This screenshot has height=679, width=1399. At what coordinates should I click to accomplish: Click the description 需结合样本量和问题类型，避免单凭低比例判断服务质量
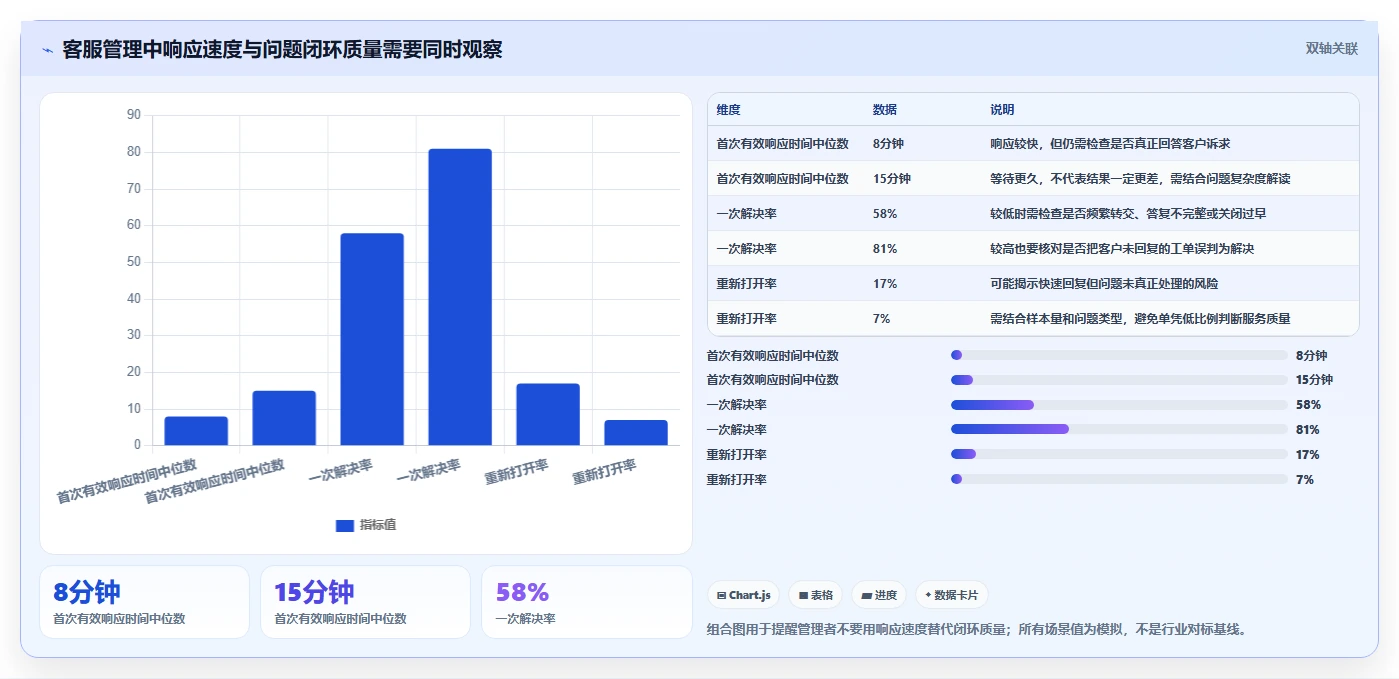1140,319
